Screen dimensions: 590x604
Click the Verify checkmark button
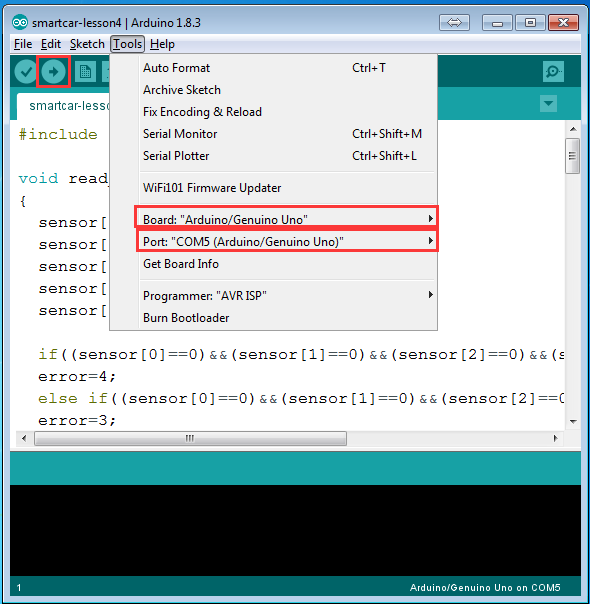point(26,72)
